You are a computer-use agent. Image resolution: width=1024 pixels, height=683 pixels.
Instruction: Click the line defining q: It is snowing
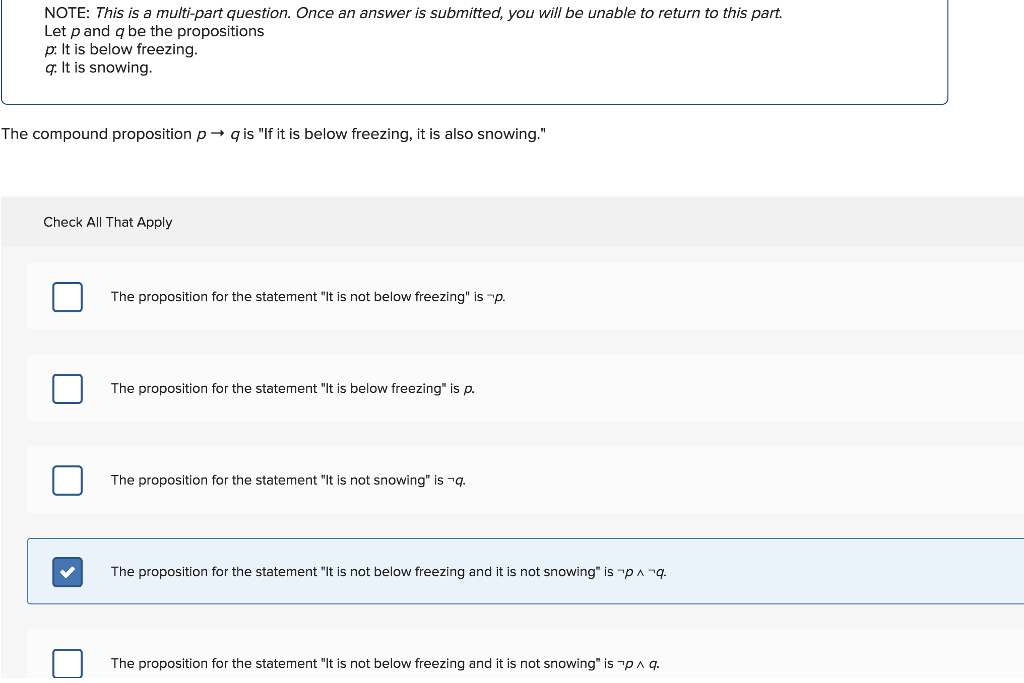pyautogui.click(x=97, y=67)
